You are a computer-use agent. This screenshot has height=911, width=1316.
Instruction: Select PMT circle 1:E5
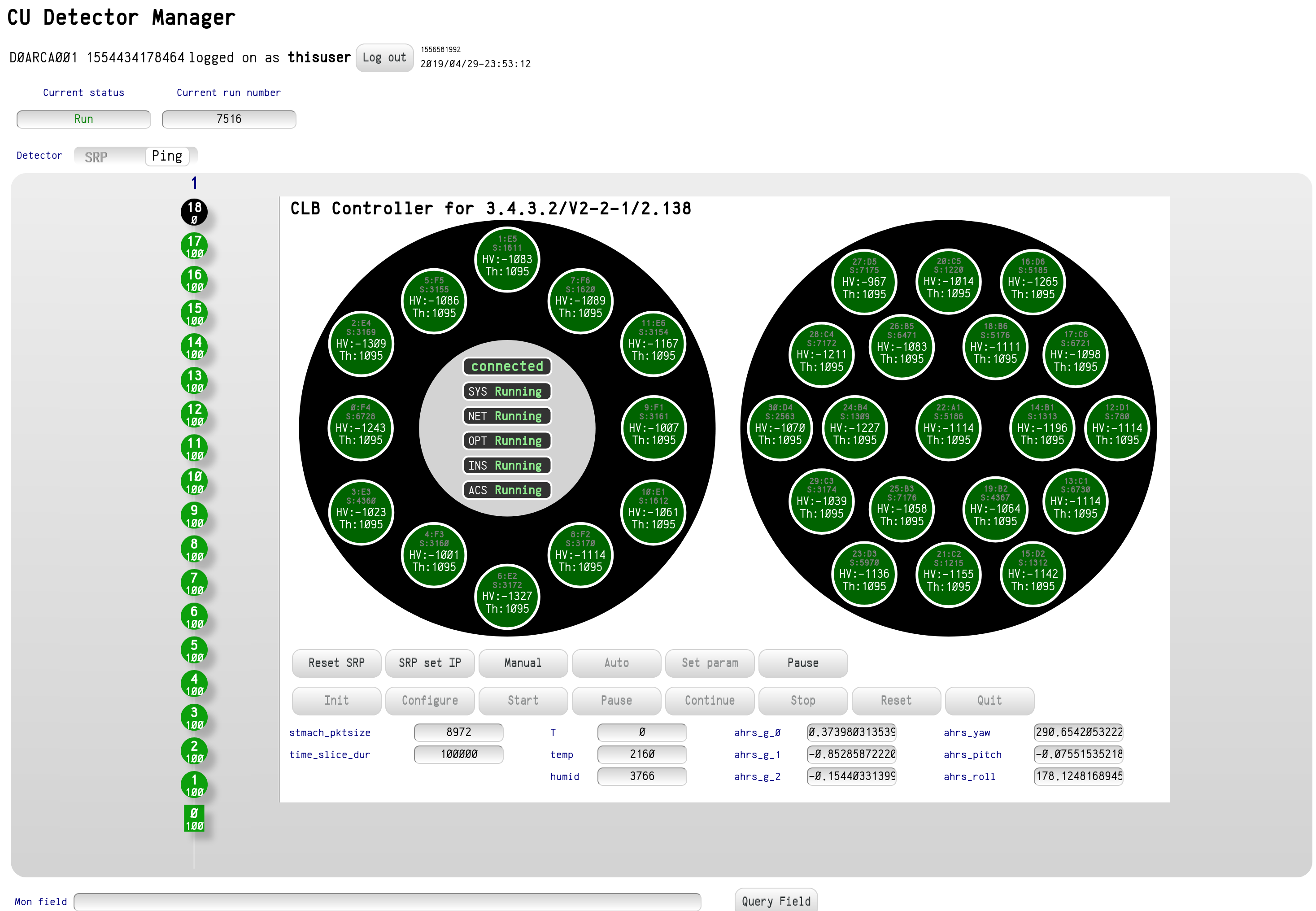pos(507,259)
